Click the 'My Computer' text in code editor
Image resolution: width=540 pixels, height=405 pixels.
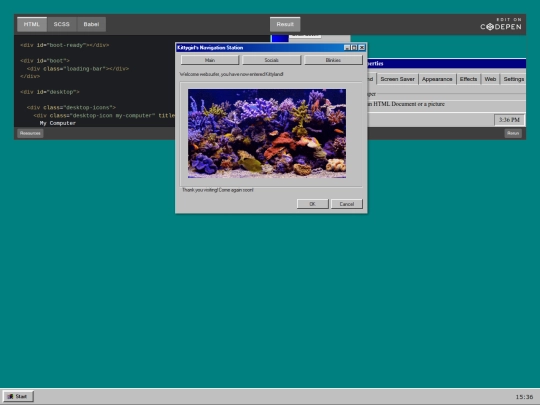(58, 123)
